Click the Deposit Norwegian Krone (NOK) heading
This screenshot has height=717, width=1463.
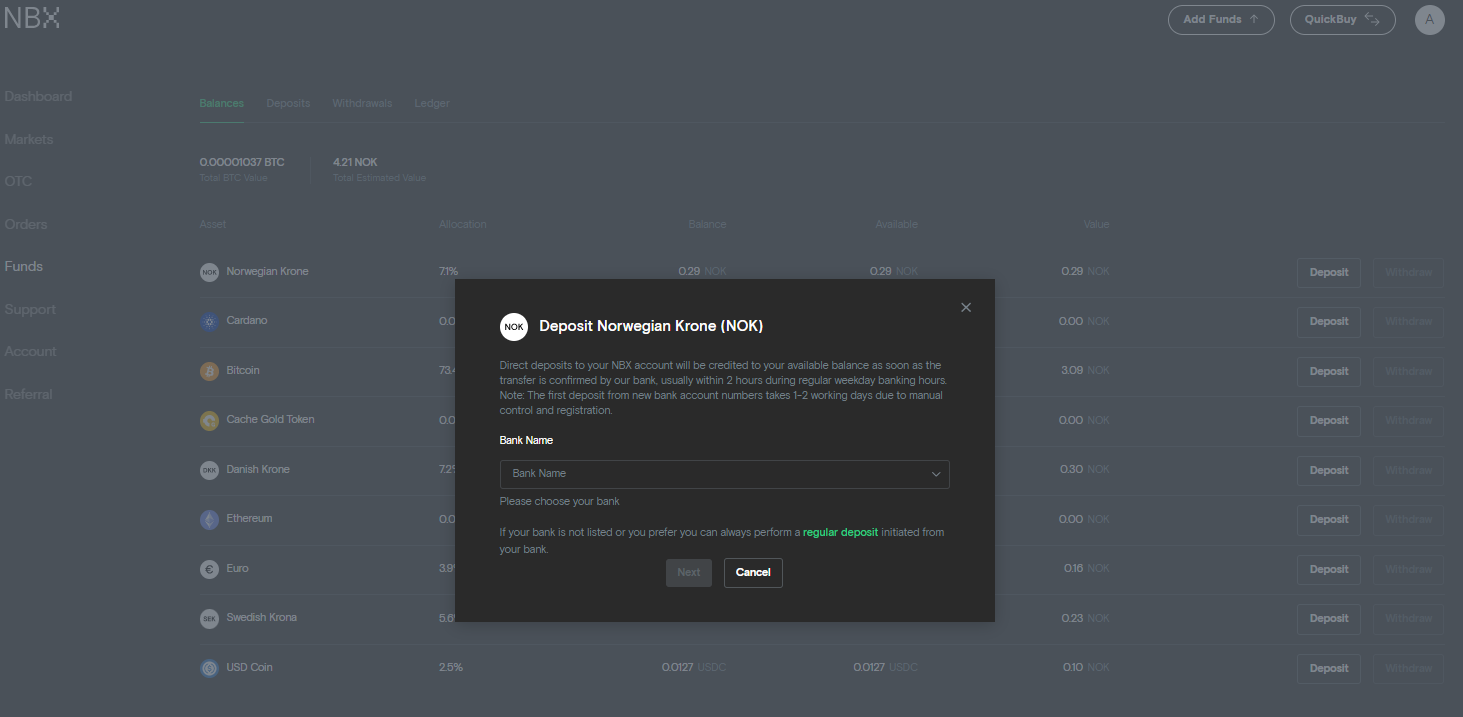651,326
